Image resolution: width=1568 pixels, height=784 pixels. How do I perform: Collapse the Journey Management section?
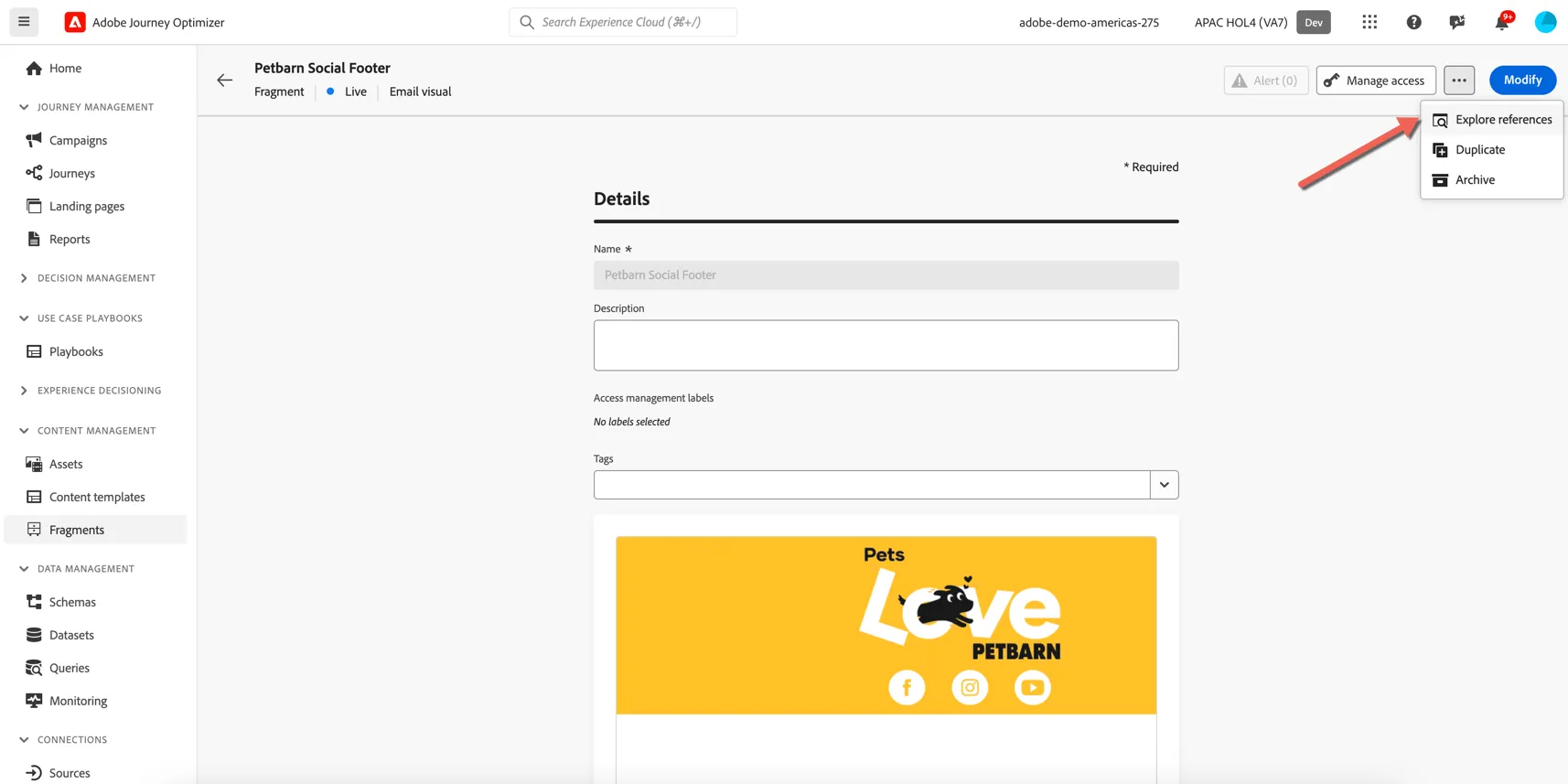(24, 107)
